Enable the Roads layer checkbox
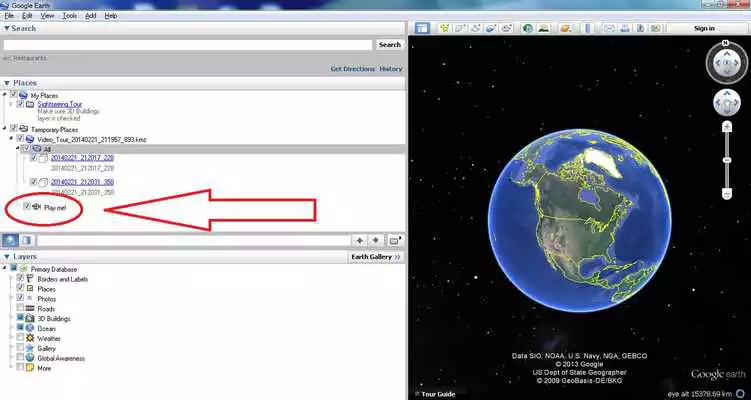This screenshot has width=751, height=400. point(20,308)
